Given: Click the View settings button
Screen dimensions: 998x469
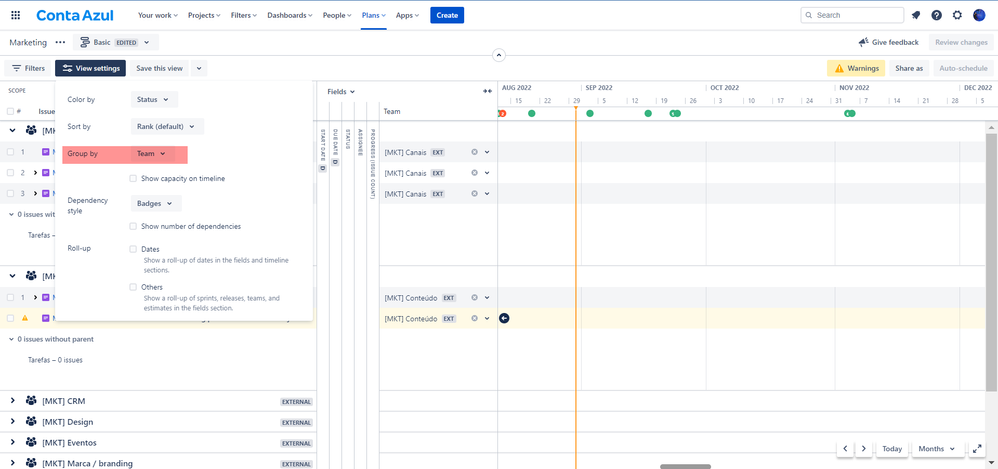Looking at the screenshot, I should coord(90,68).
